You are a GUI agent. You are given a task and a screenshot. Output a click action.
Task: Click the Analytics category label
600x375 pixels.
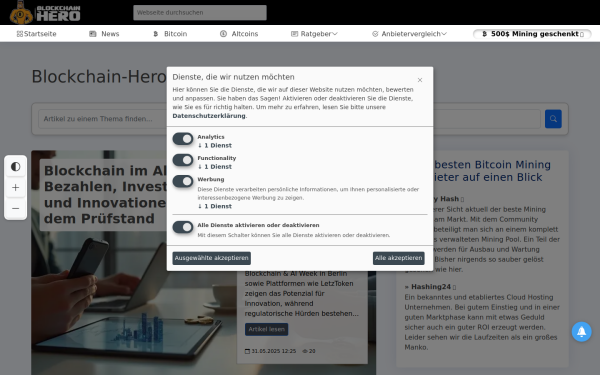[211, 137]
